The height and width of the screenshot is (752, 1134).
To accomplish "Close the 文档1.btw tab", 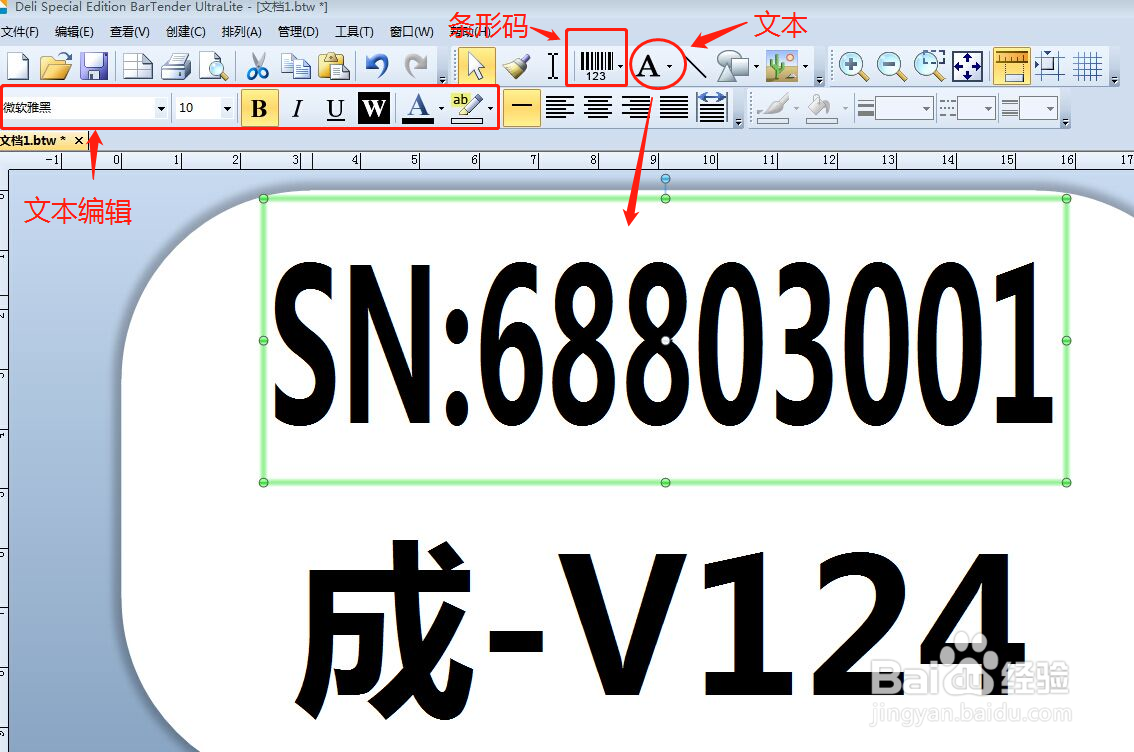I will point(79,140).
